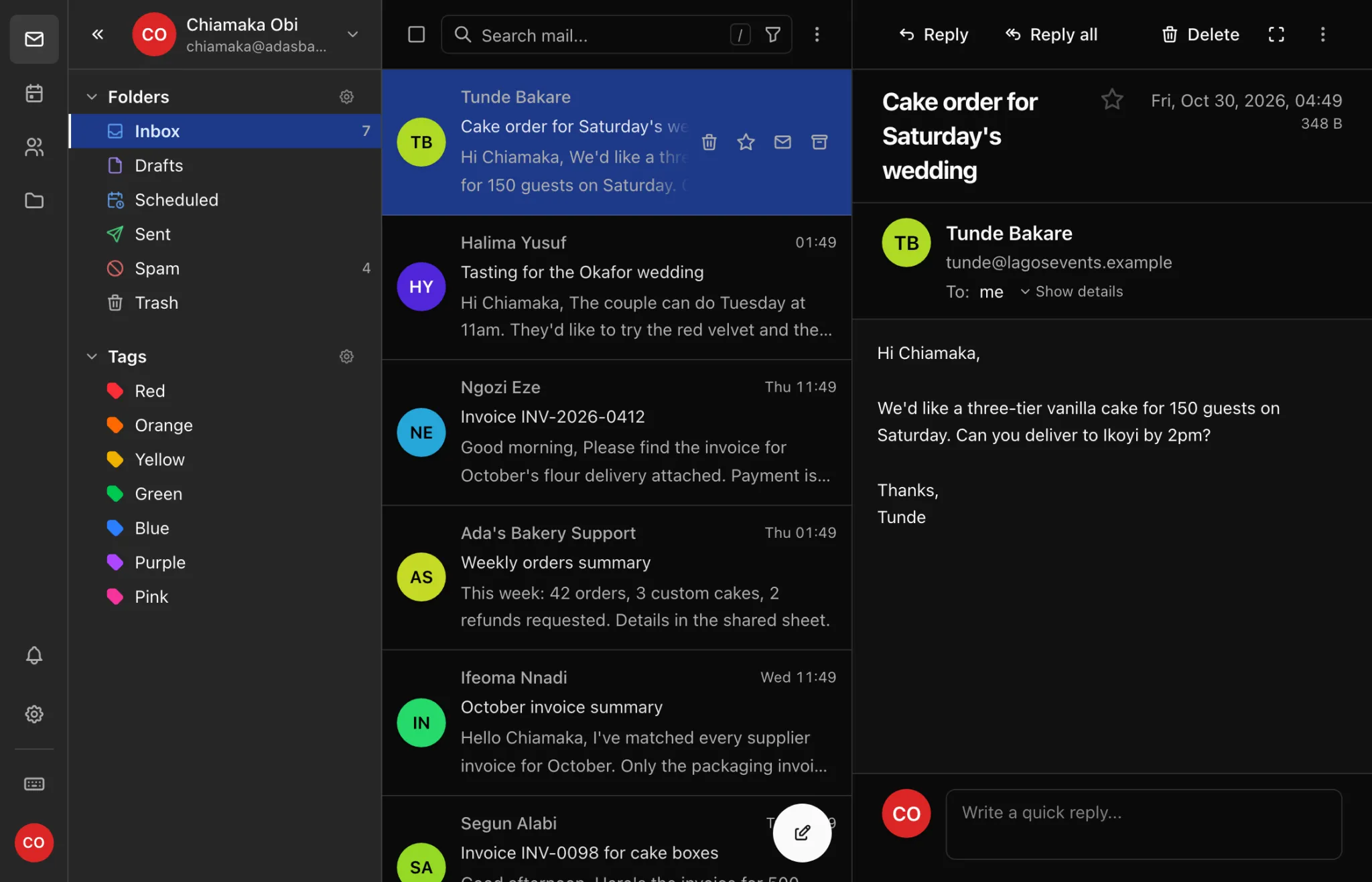Viewport: 1372px width, 882px height.
Task: Open the search filter funnel icon
Action: (x=772, y=35)
